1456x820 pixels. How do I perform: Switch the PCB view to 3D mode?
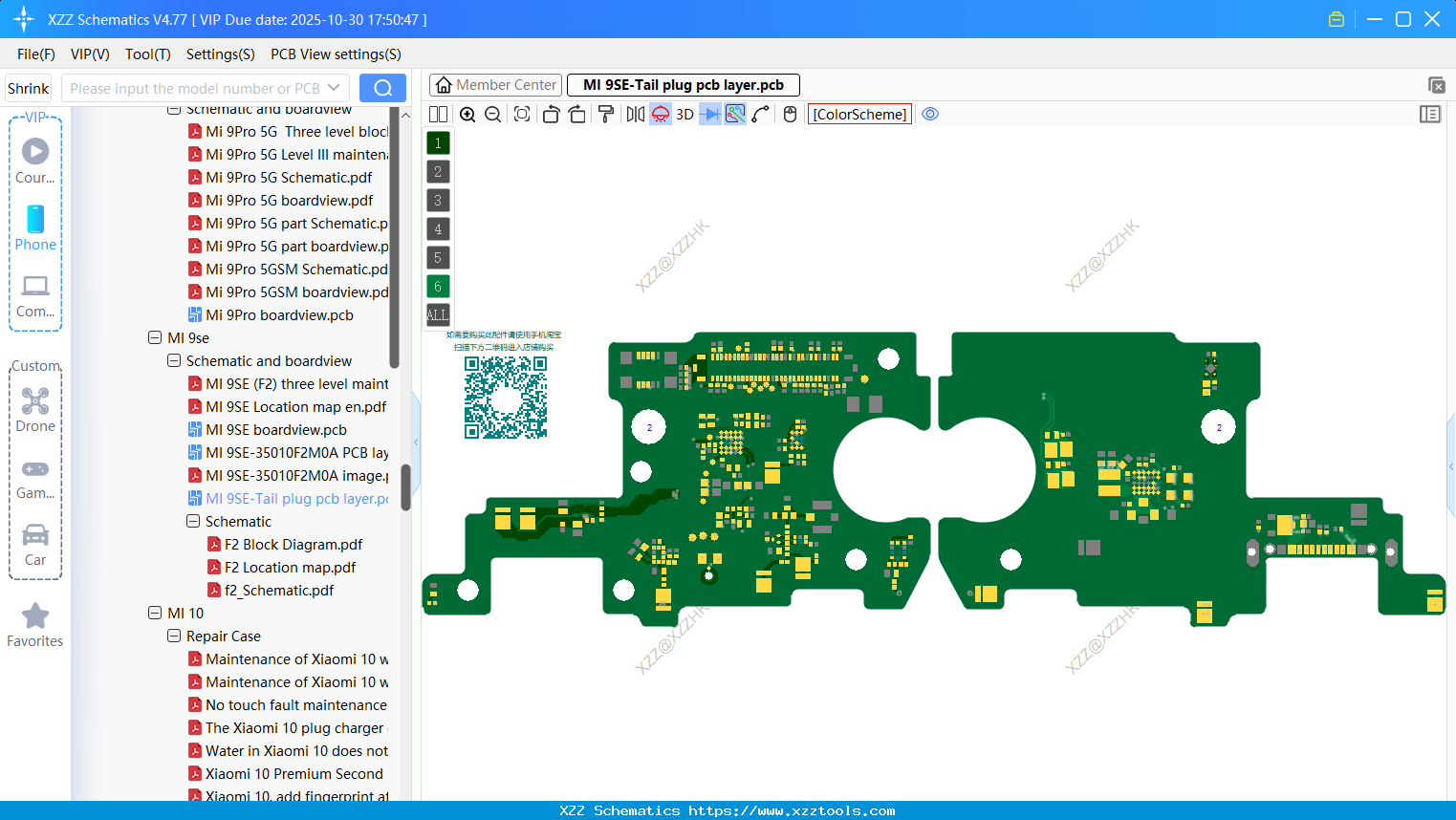pos(685,114)
